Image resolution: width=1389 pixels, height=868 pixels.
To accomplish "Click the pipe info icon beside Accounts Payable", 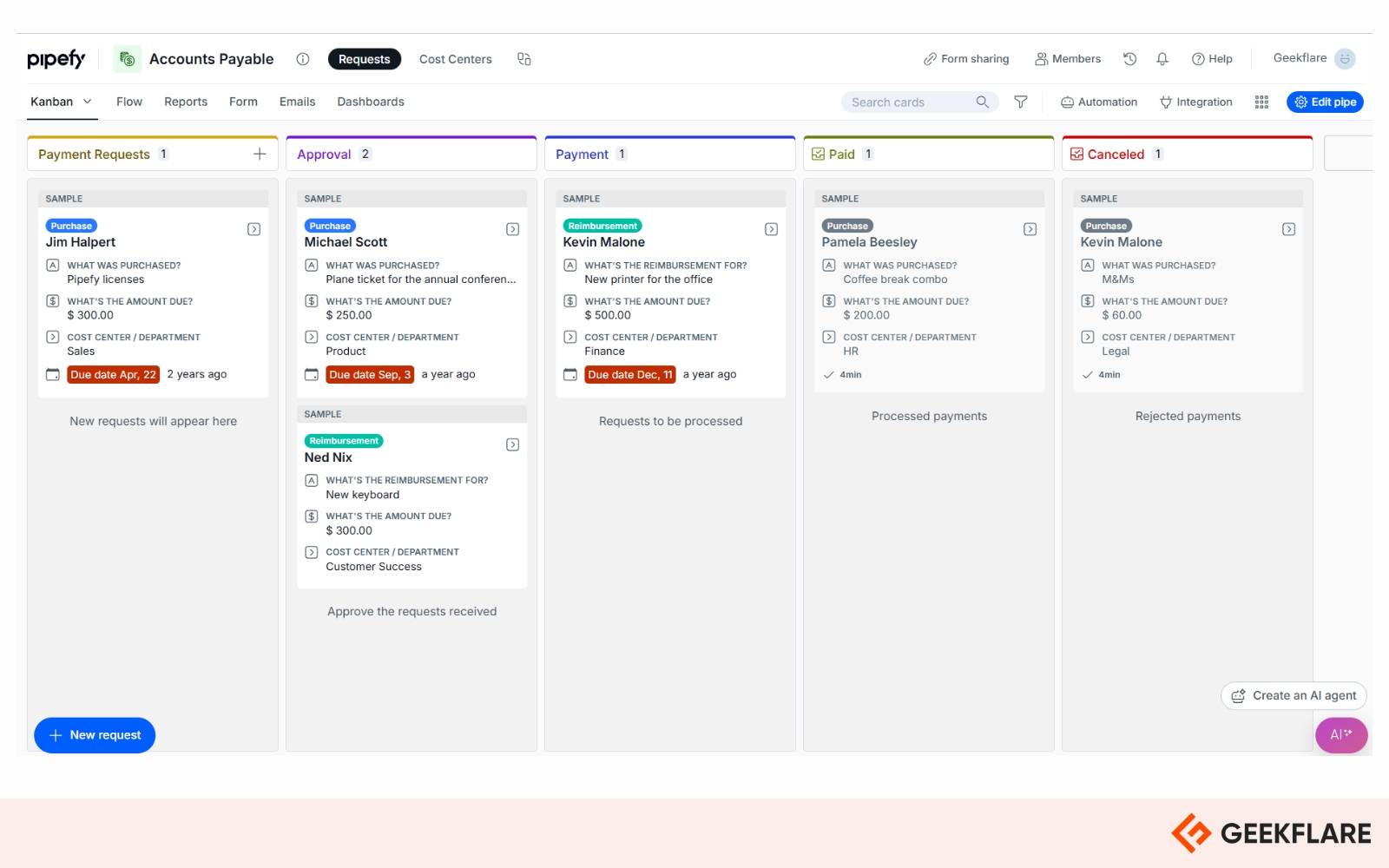I will click(x=303, y=59).
